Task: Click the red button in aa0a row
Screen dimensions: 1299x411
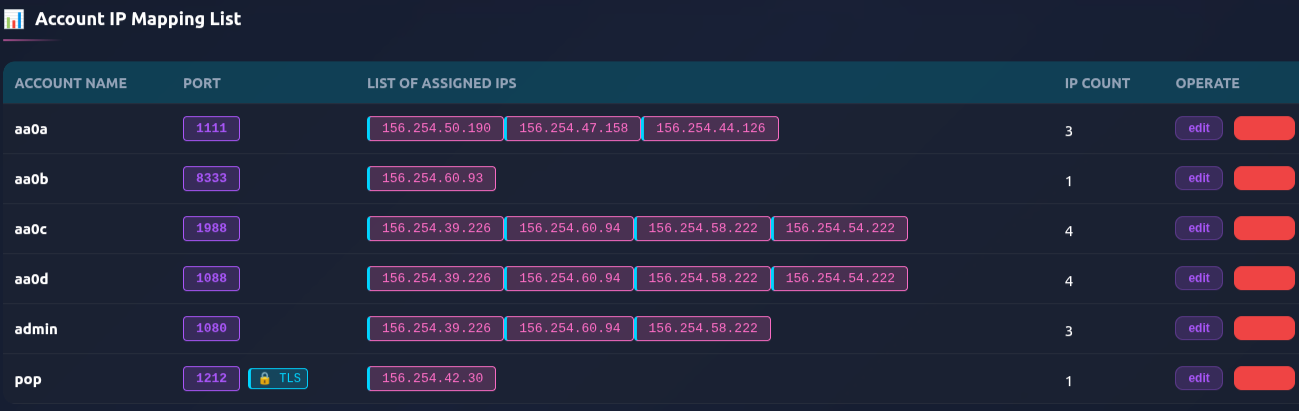Action: (x=1264, y=128)
